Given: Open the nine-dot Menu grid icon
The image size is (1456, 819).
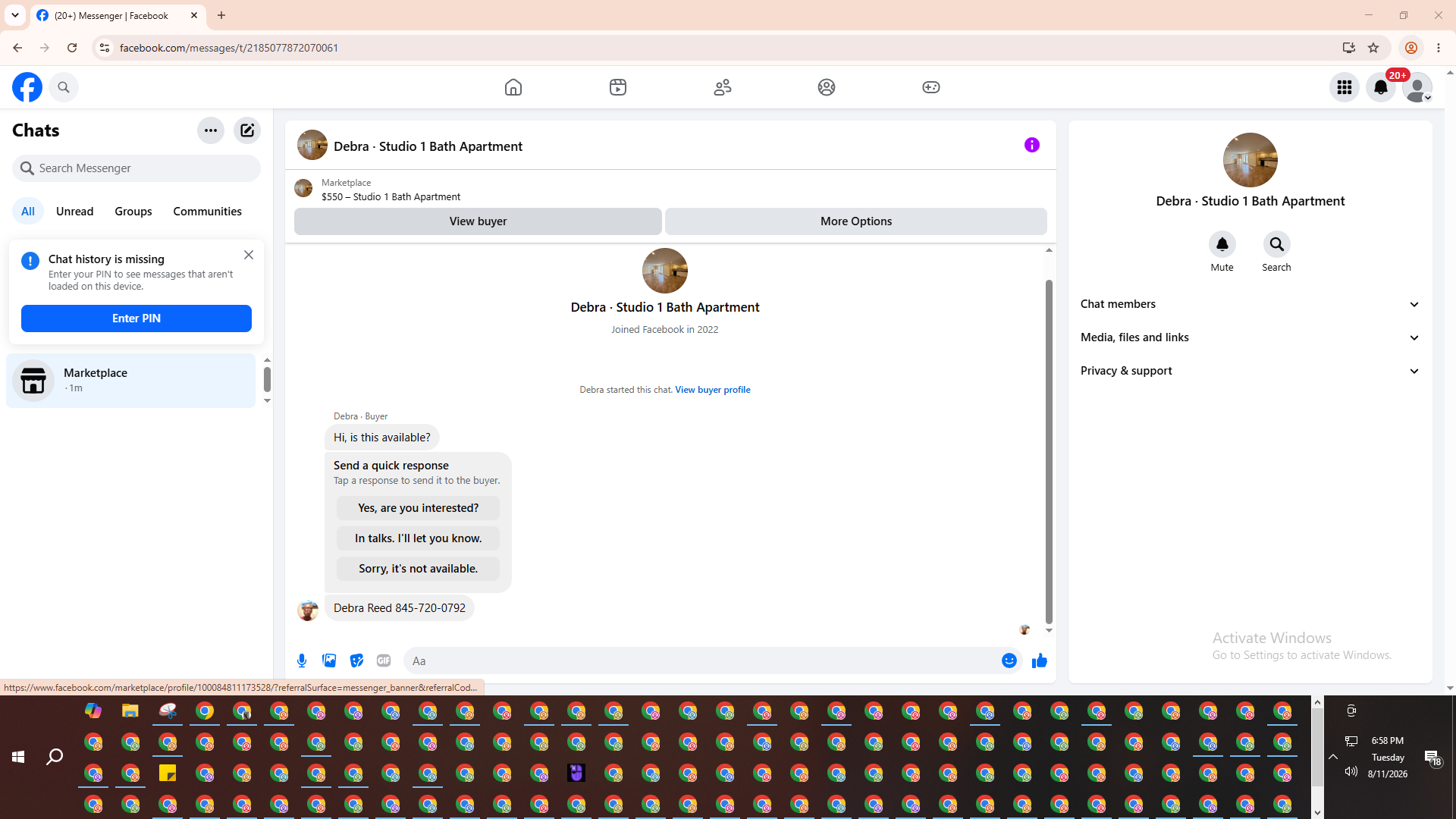Looking at the screenshot, I should point(1345,87).
